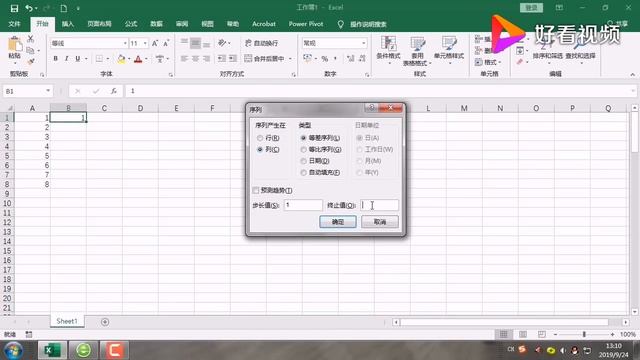This screenshot has width=640, height=360.
Task: Cut the selection with scissors icon
Action: click(31, 39)
